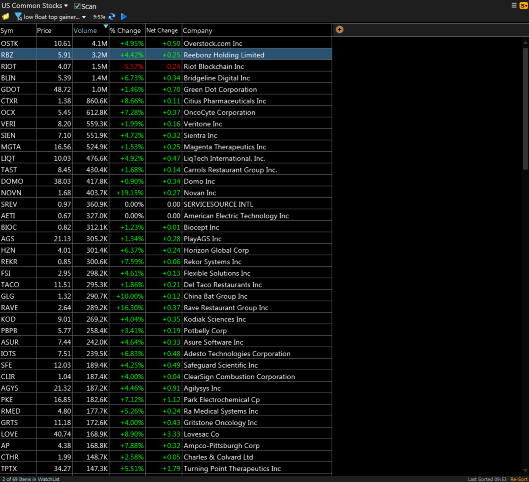Open the three-line gadget menu icon

click(x=514, y=5)
